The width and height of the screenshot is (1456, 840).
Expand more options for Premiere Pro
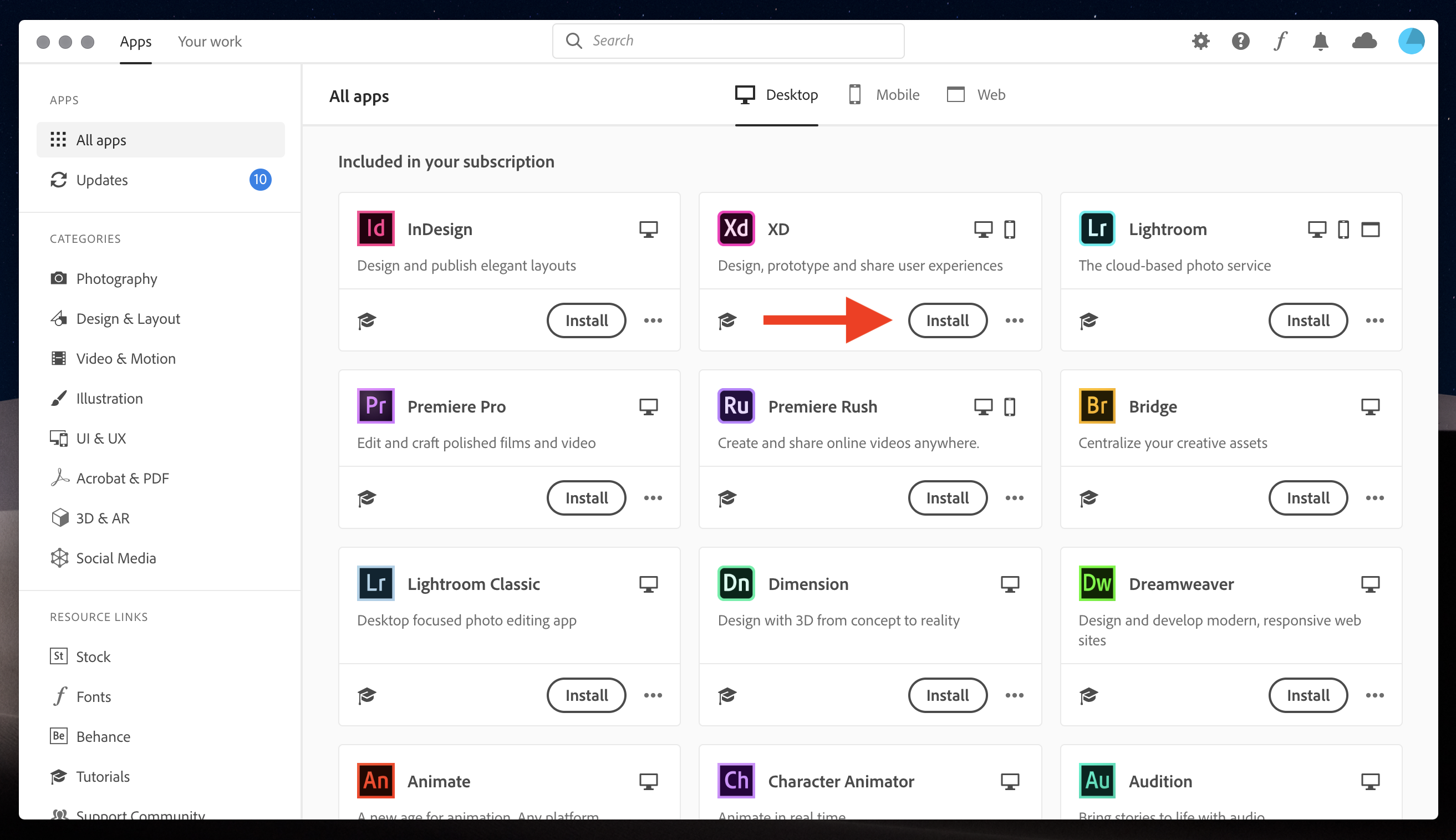point(653,498)
